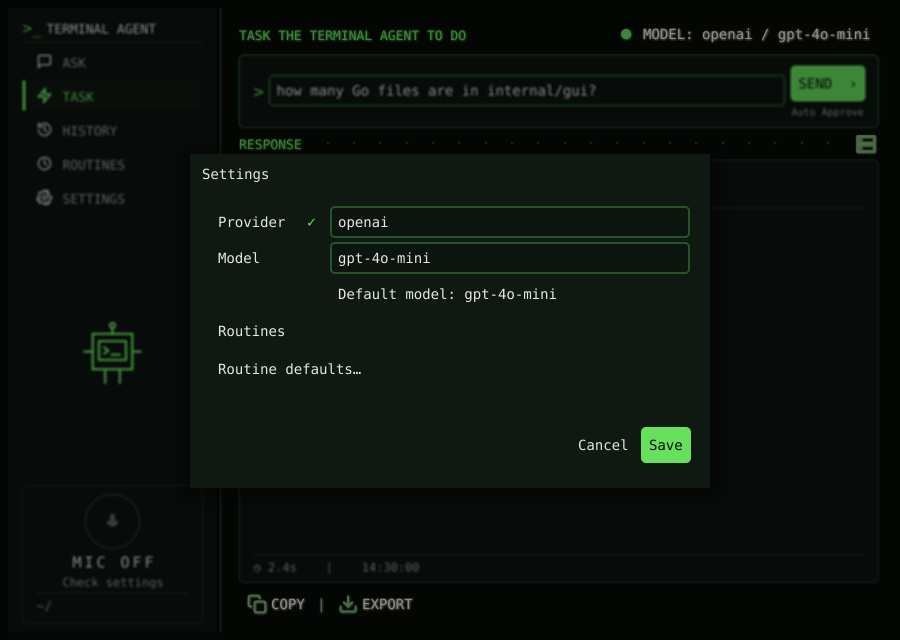The height and width of the screenshot is (640, 900).
Task: Click the Ask chat bubble icon
Action: click(44, 61)
